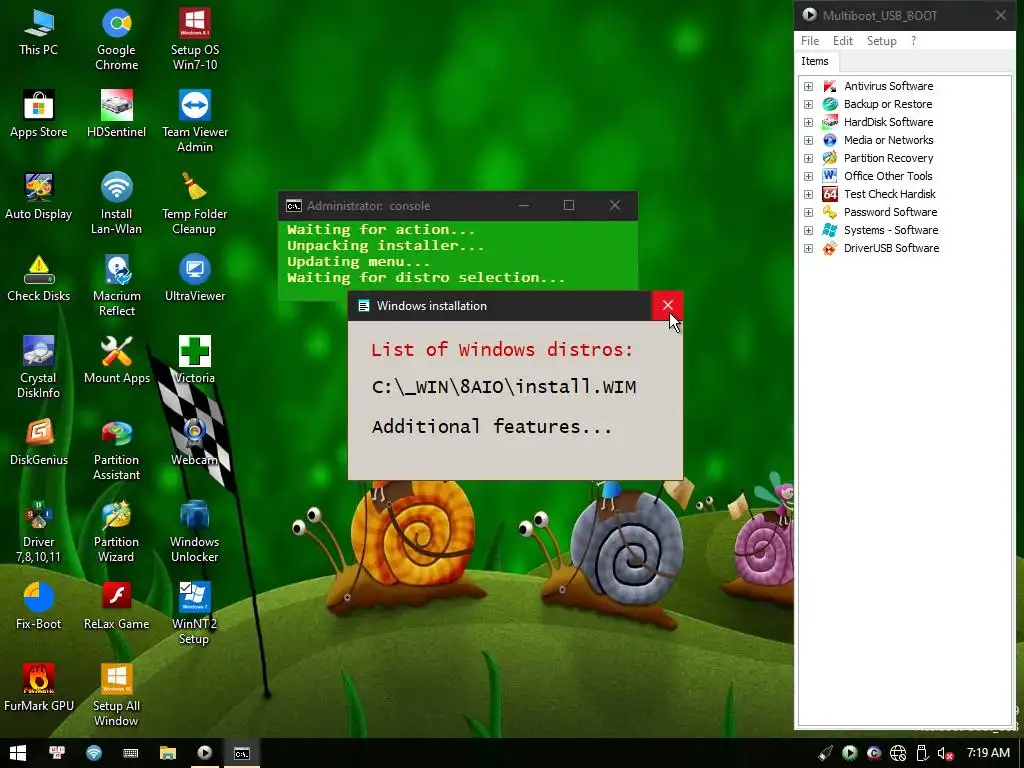
Task: Expand the Antivirus Software tree node
Action: [808, 86]
